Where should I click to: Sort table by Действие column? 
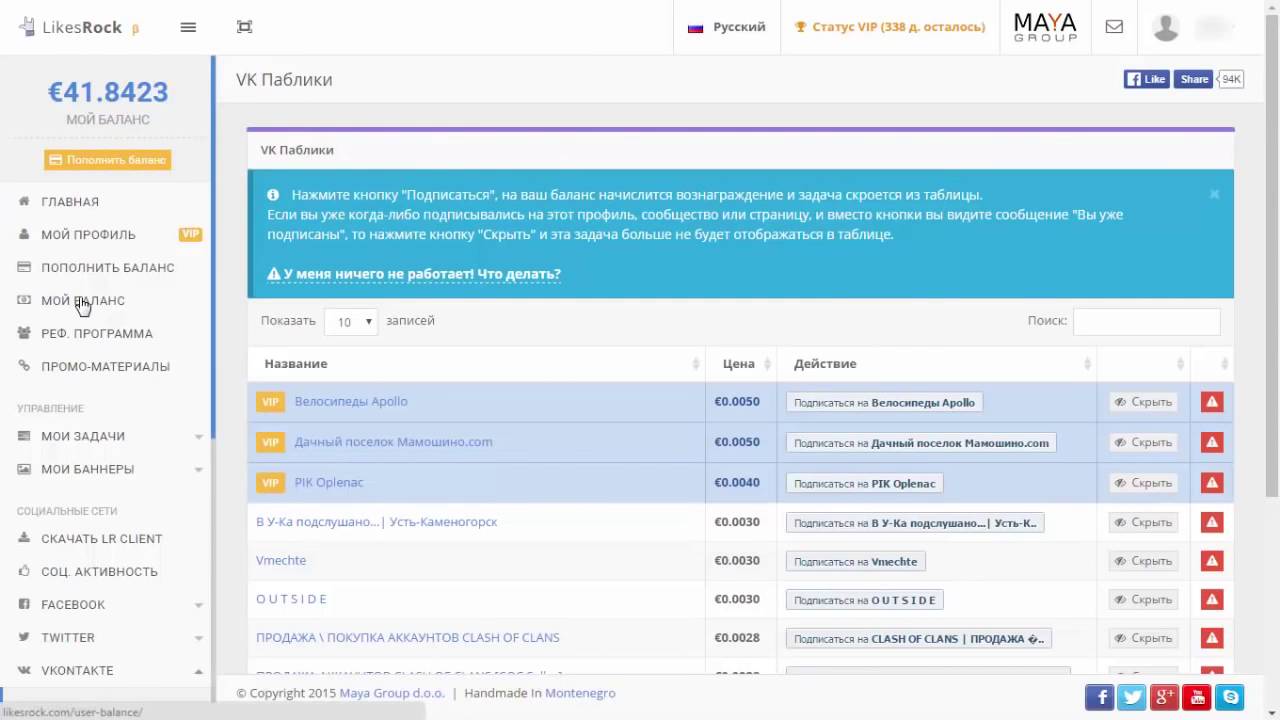pos(937,364)
